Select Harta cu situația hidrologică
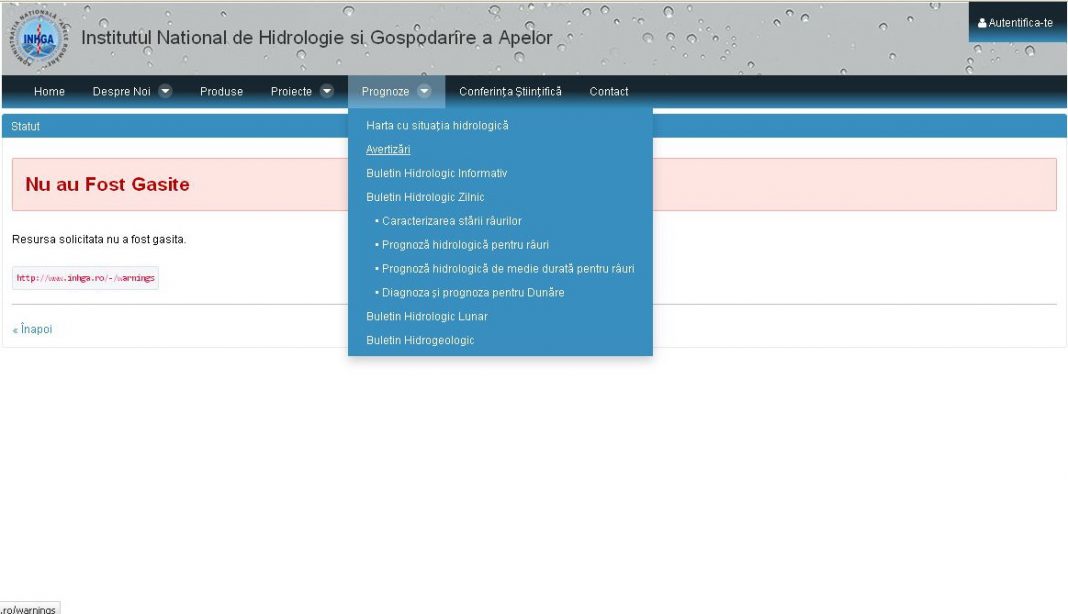 pos(437,125)
